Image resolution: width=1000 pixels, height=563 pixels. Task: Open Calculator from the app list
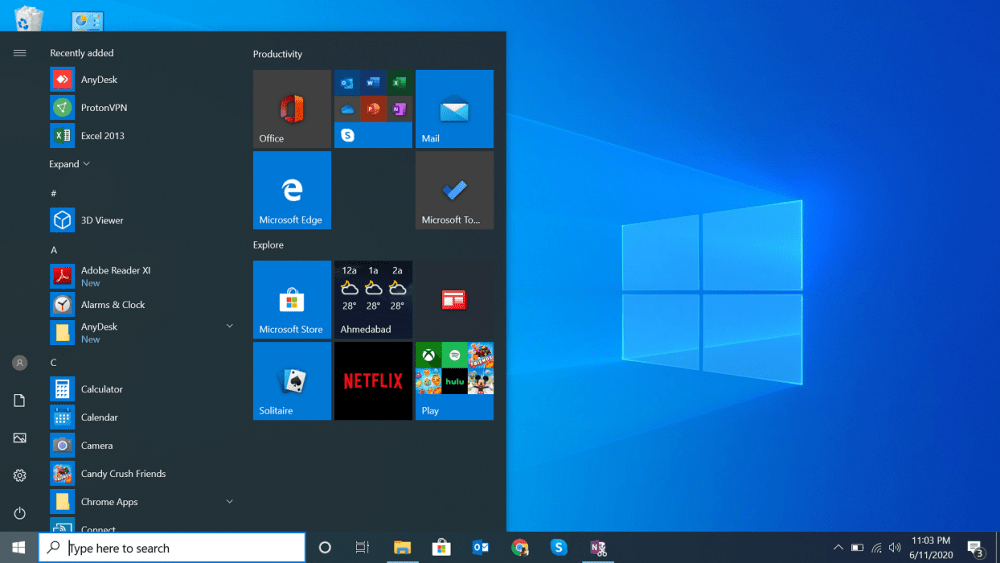click(x=101, y=389)
